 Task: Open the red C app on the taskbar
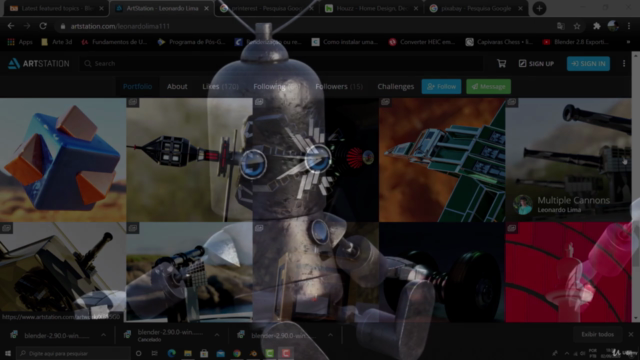[286, 353]
